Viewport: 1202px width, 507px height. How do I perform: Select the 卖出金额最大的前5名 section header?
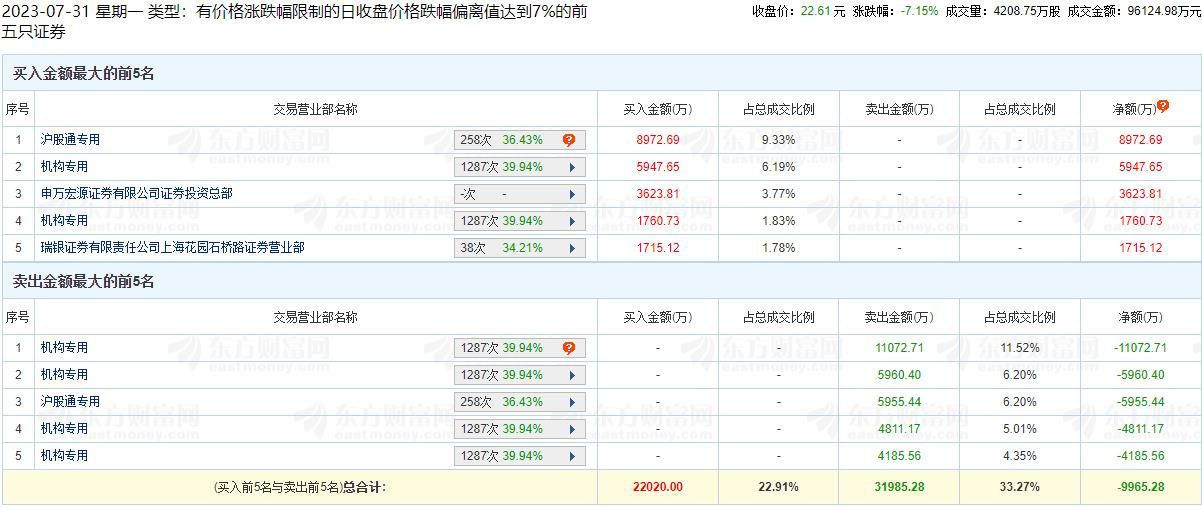[84, 282]
